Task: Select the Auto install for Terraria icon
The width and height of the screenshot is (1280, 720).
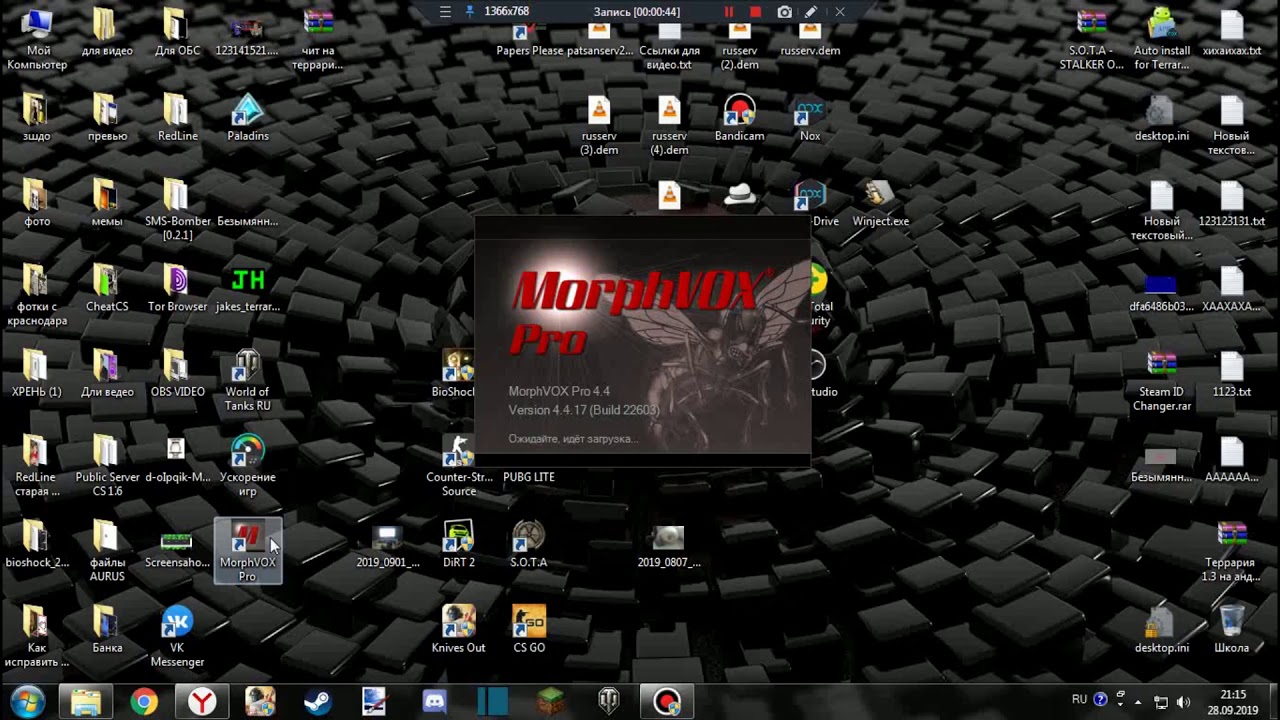Action: click(1161, 40)
